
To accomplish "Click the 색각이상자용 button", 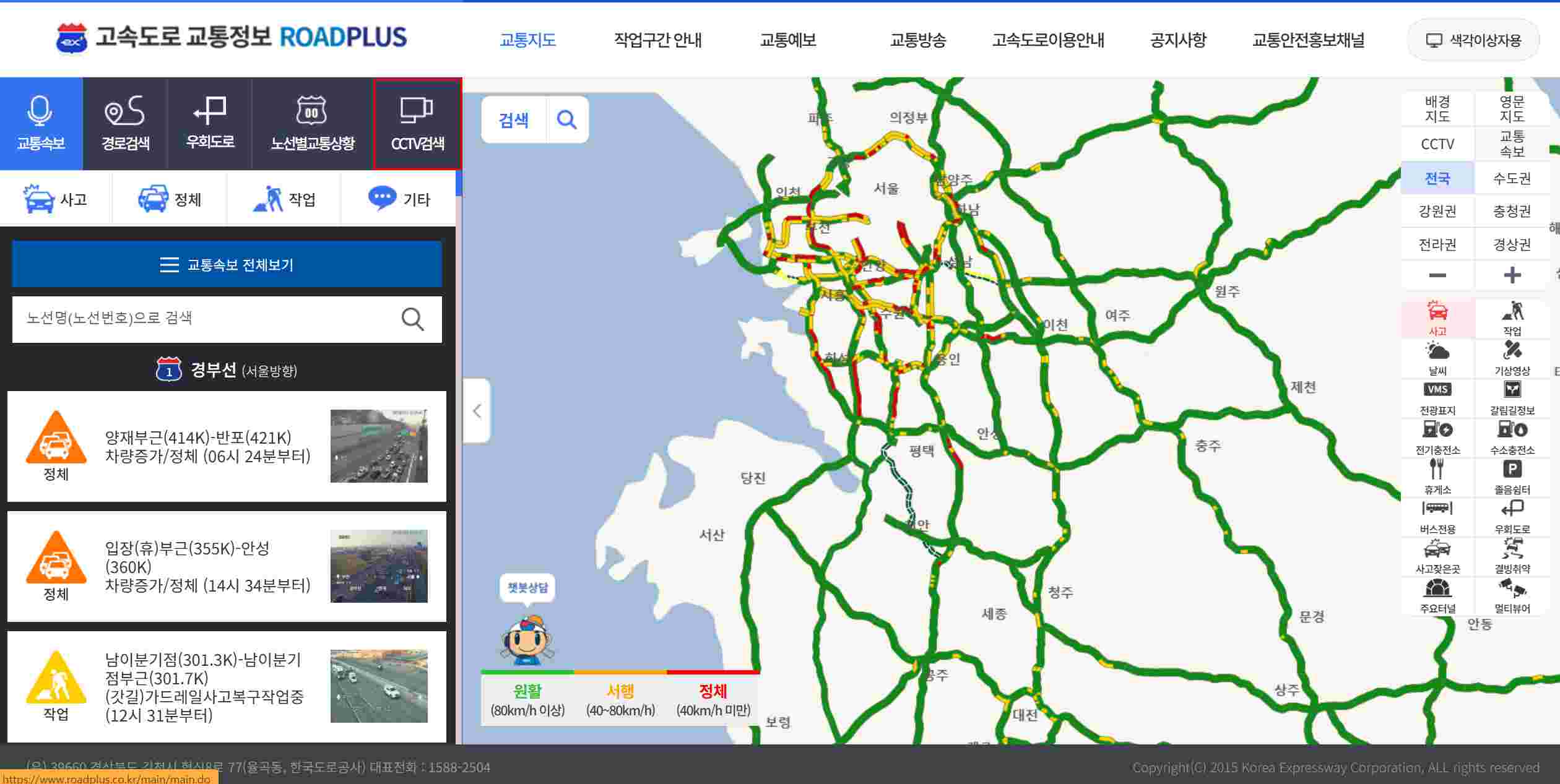I will (x=1473, y=40).
